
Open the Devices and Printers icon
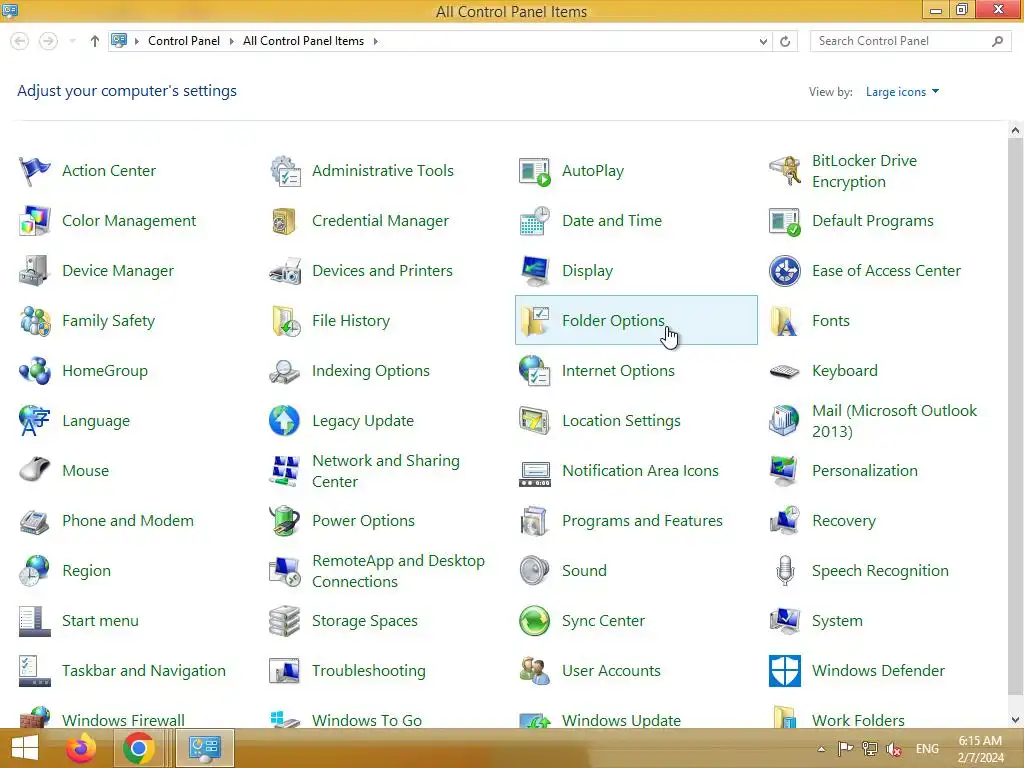(x=285, y=271)
